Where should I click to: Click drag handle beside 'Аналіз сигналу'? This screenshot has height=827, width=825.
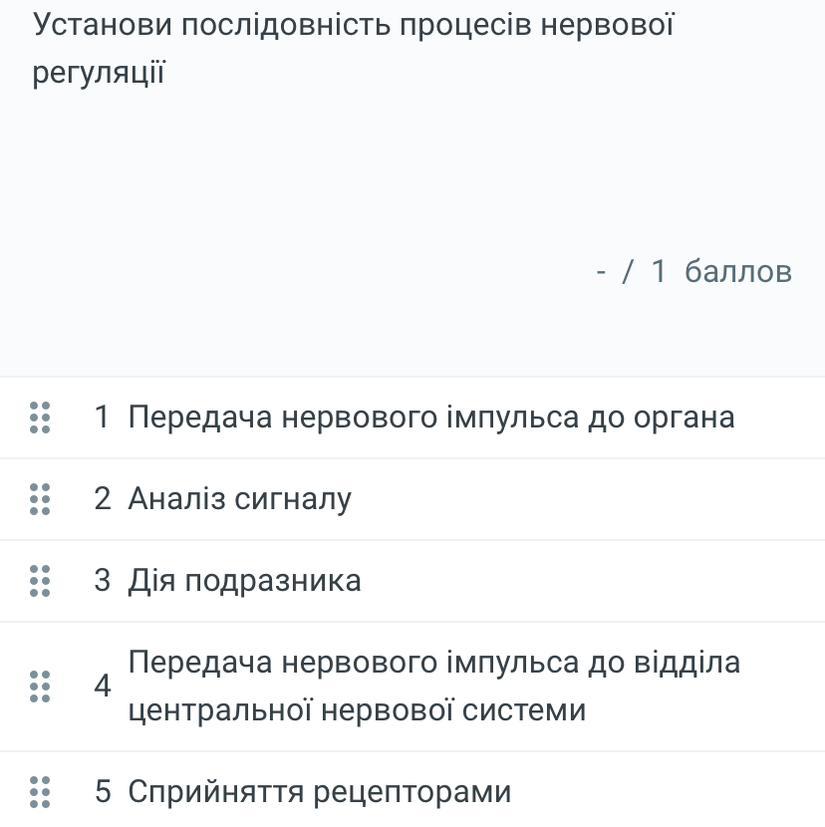pos(40,498)
